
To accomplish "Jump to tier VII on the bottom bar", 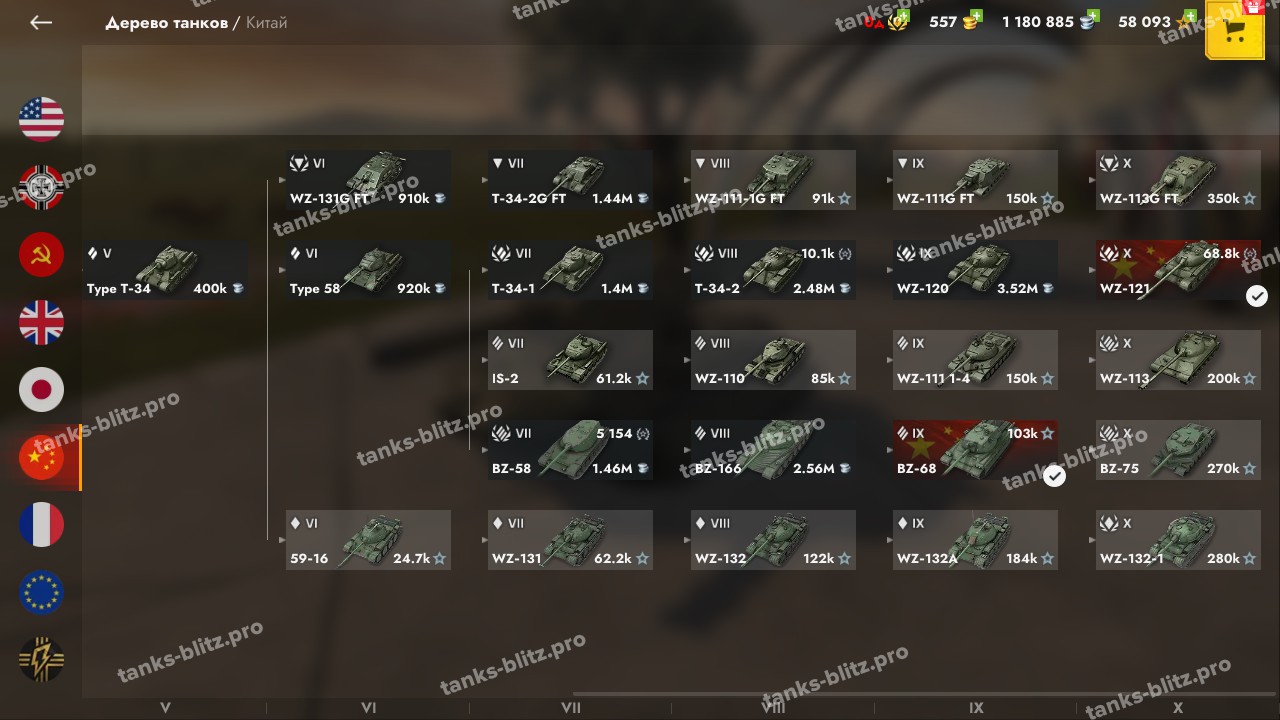I will coord(571,707).
